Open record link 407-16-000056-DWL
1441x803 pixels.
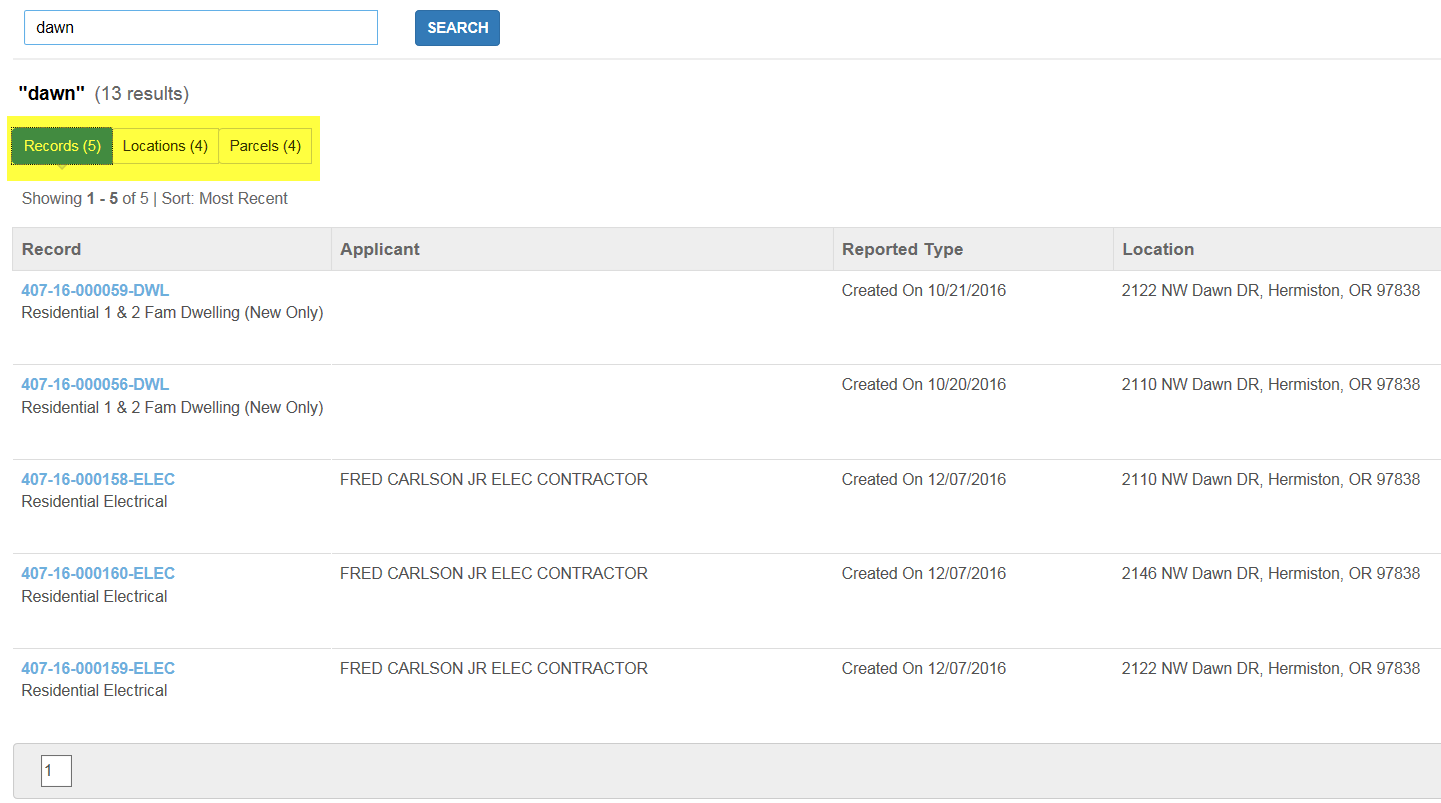95,384
